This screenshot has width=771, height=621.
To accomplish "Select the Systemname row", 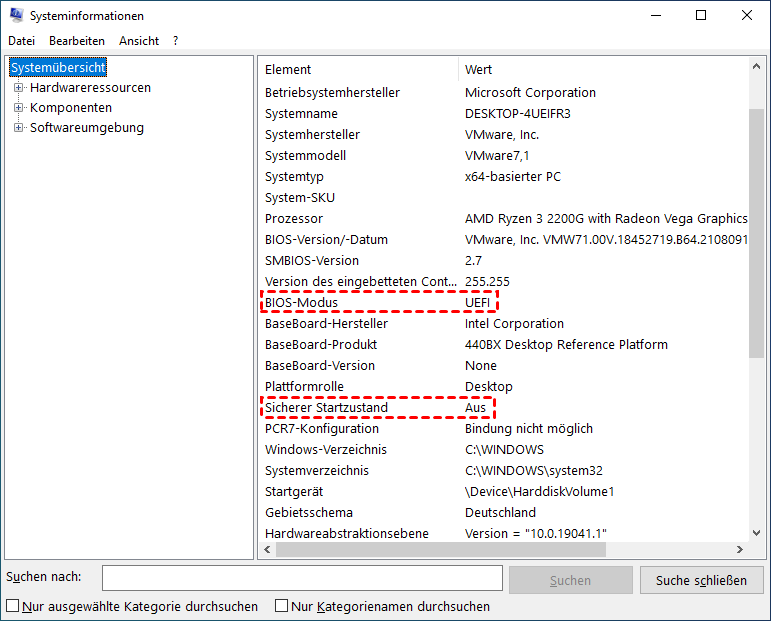I will (x=504, y=114).
